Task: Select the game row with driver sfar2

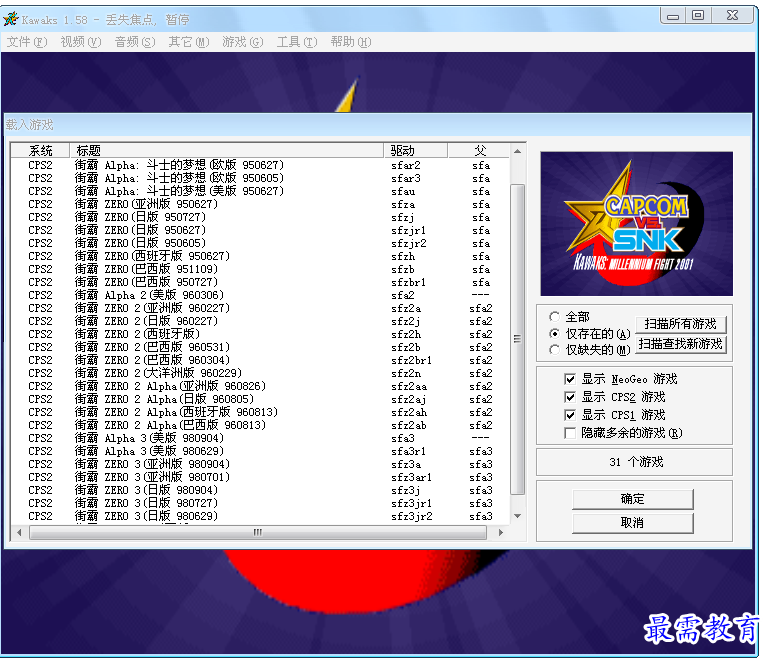Action: pos(260,165)
